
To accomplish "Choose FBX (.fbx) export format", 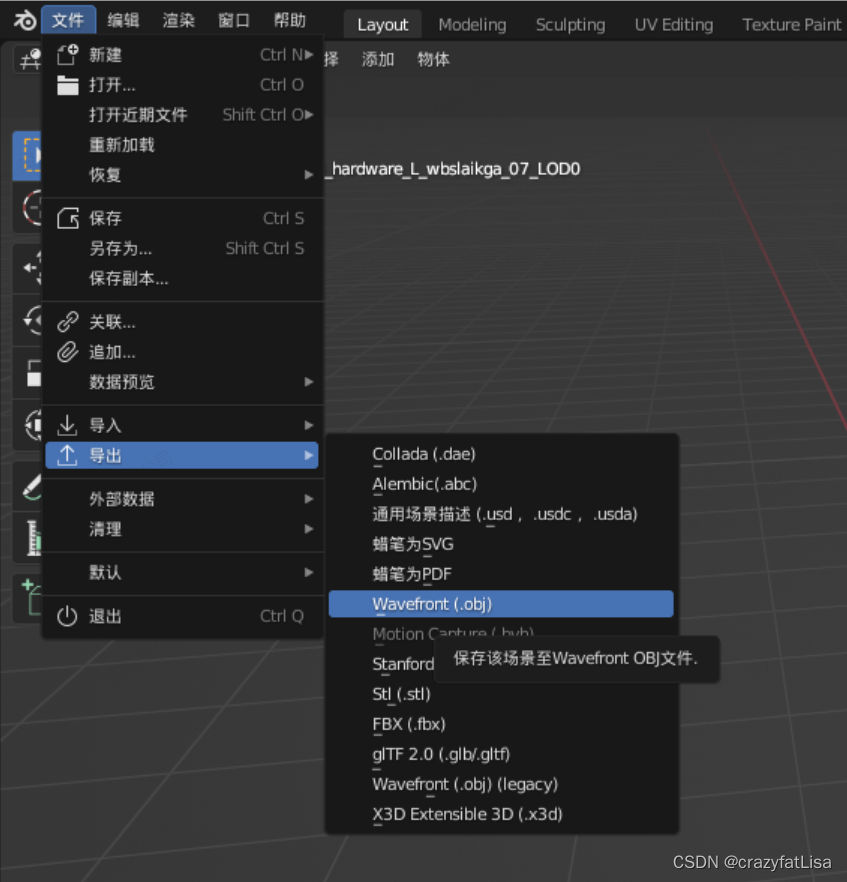I will tap(408, 724).
